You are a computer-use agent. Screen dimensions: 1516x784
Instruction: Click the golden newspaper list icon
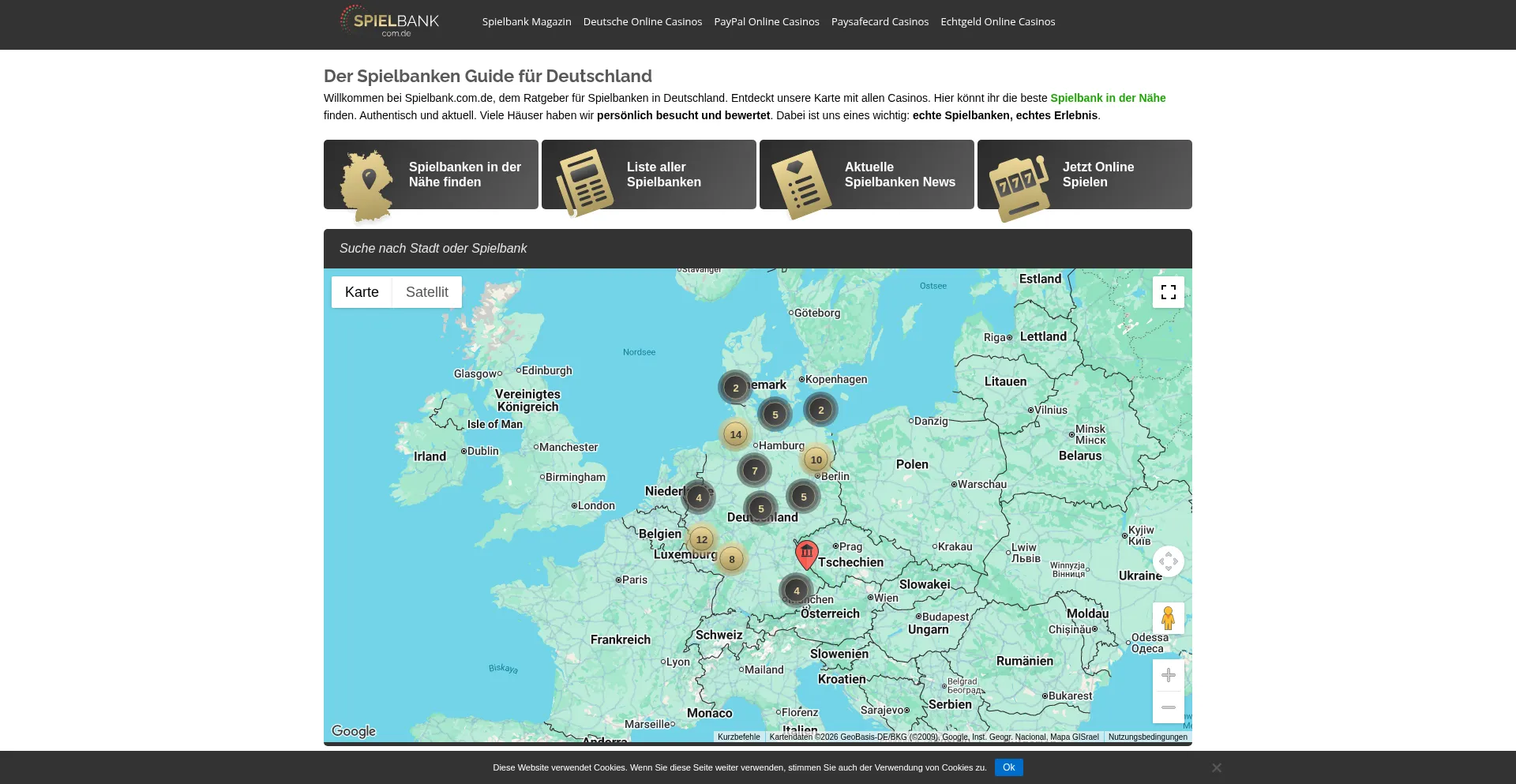pyautogui.click(x=585, y=182)
